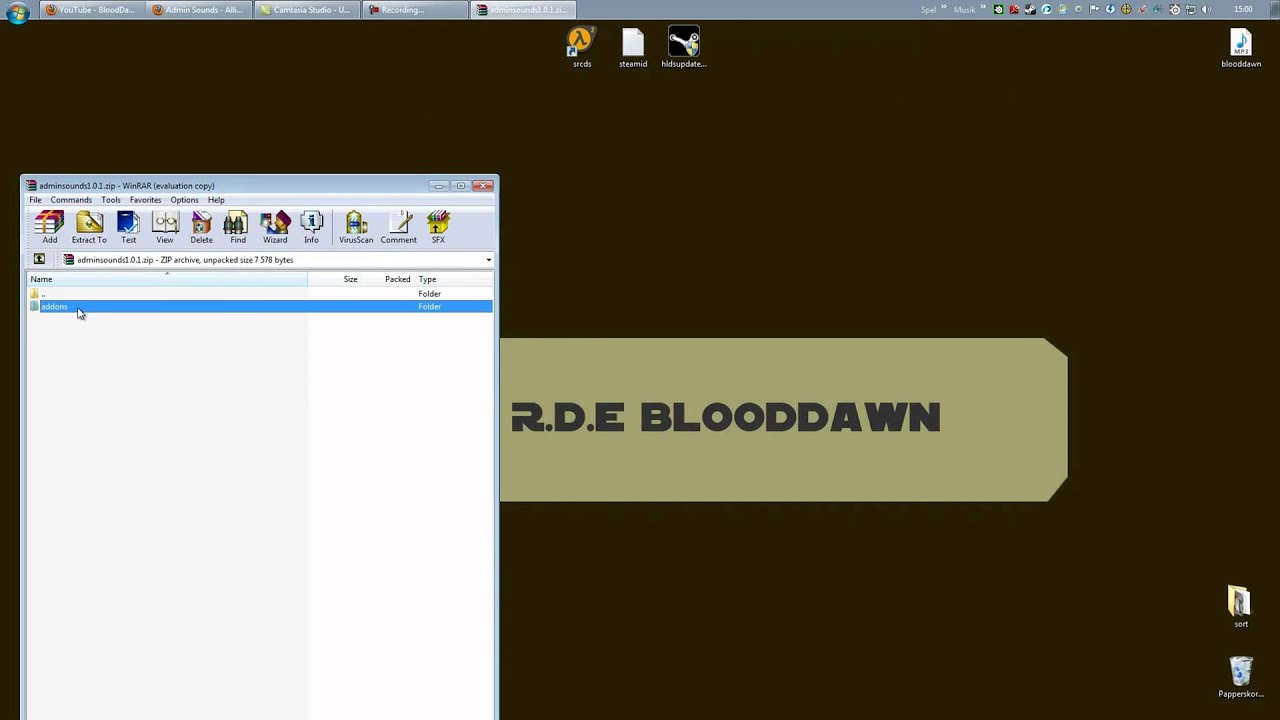Sort the file list by Type column
The height and width of the screenshot is (720, 1280).
click(x=454, y=279)
